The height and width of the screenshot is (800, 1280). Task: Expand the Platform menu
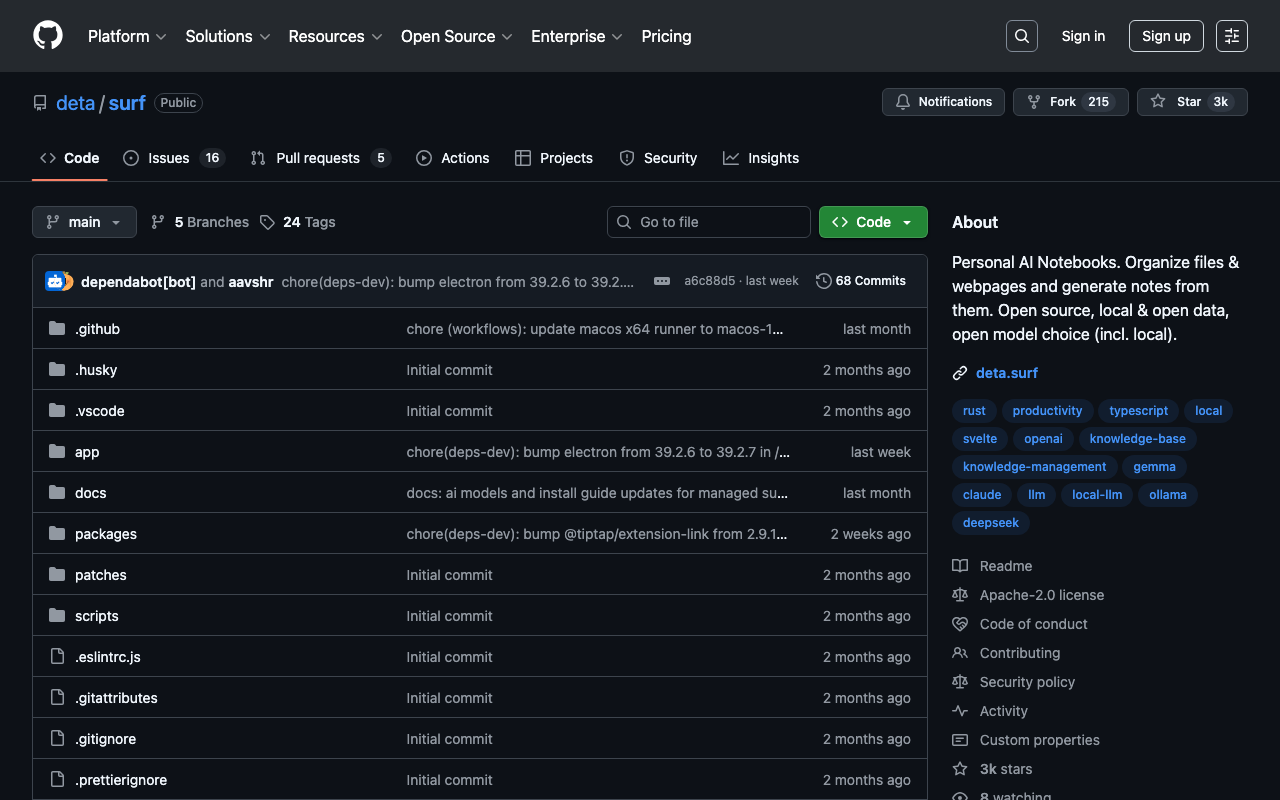[x=126, y=36]
